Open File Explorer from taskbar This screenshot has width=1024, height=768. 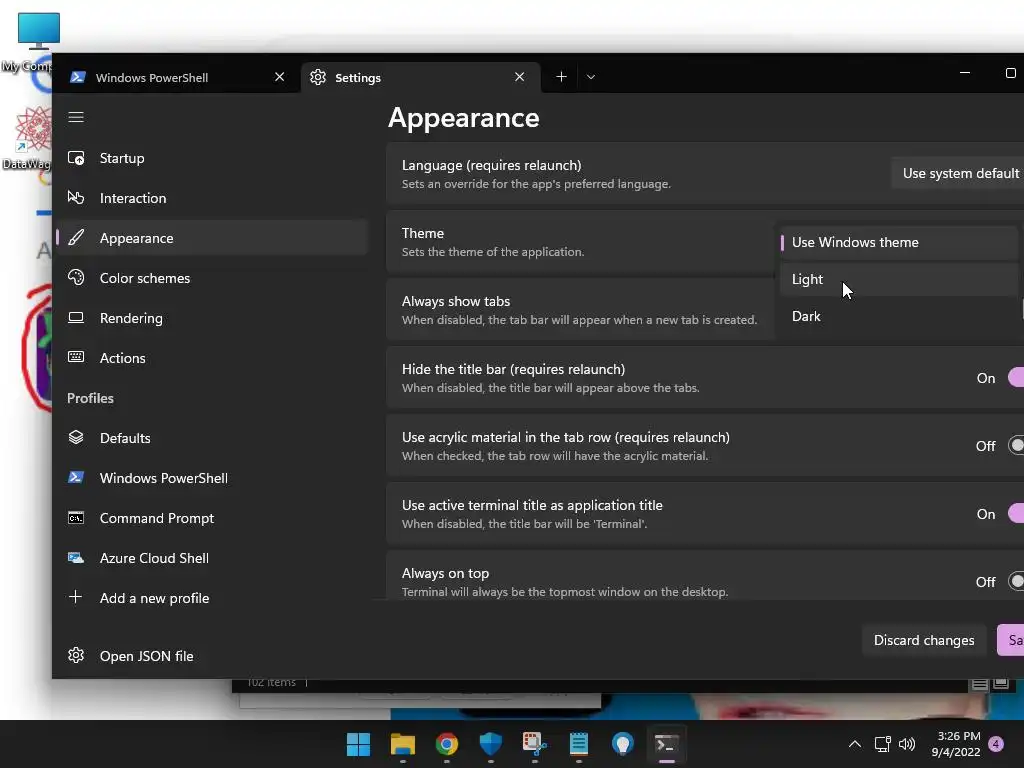coord(402,744)
